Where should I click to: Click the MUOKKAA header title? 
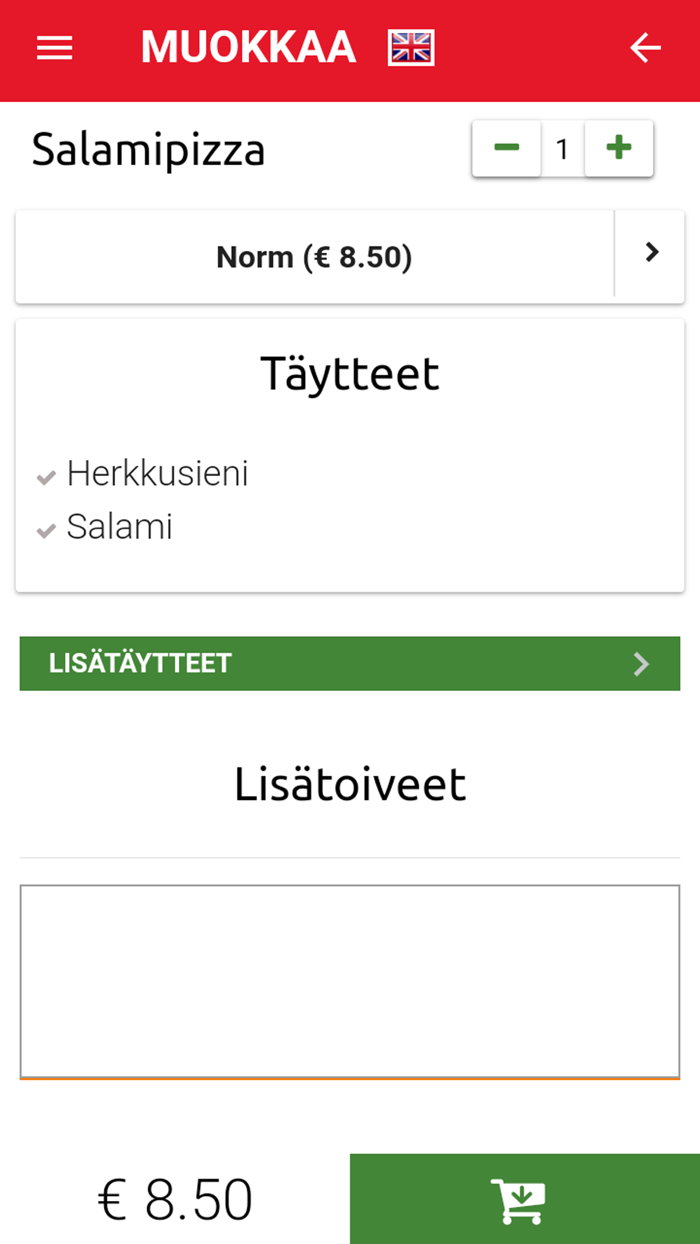tap(248, 48)
